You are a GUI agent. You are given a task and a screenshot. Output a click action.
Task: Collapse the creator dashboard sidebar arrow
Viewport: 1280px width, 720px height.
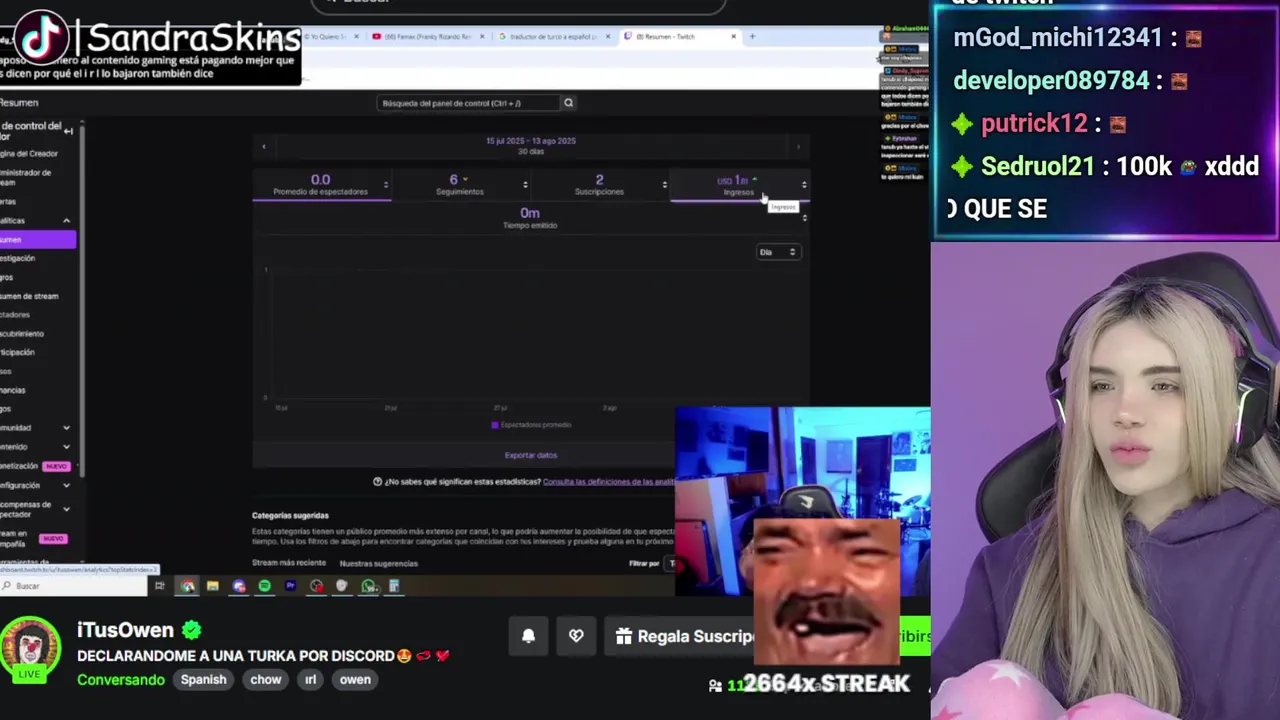(x=68, y=131)
